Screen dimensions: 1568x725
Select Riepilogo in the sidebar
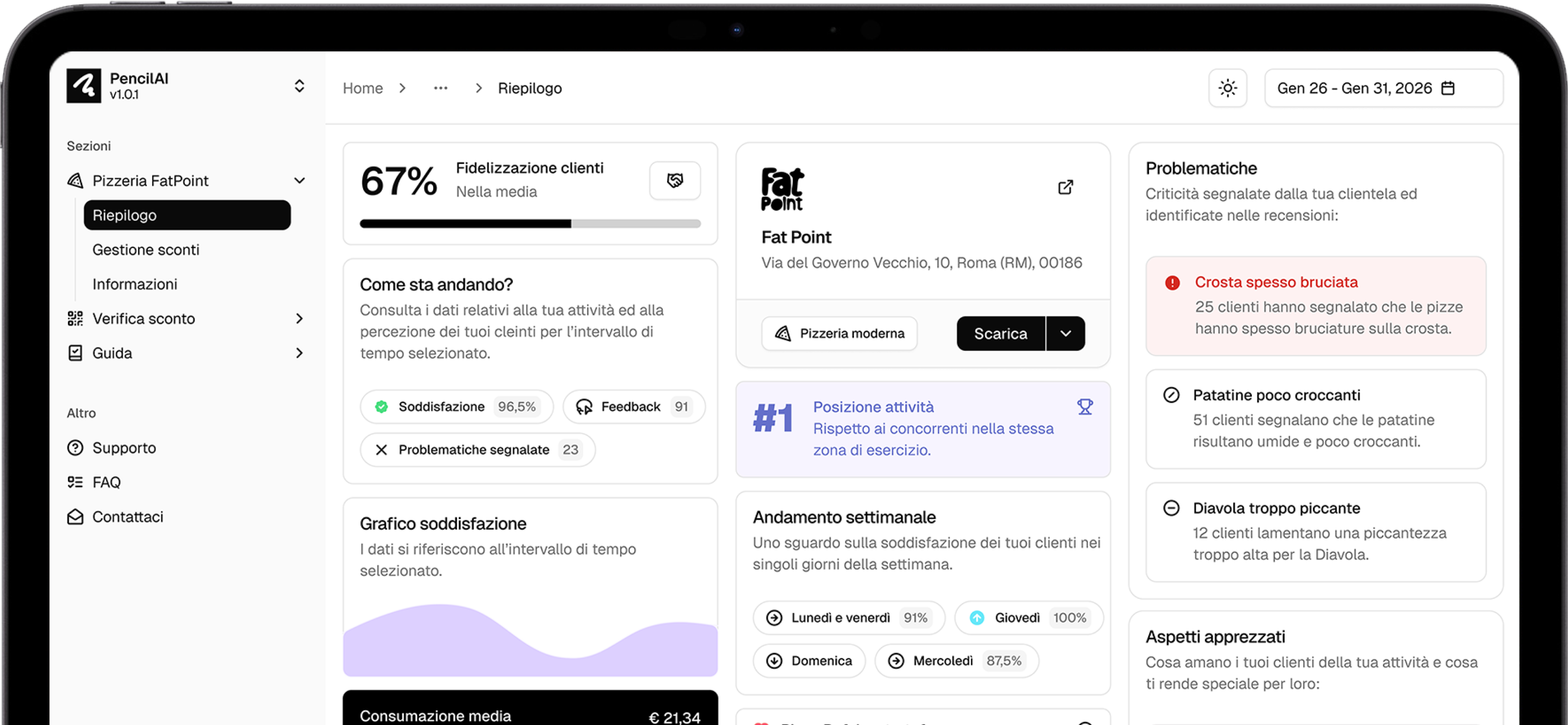(x=187, y=215)
